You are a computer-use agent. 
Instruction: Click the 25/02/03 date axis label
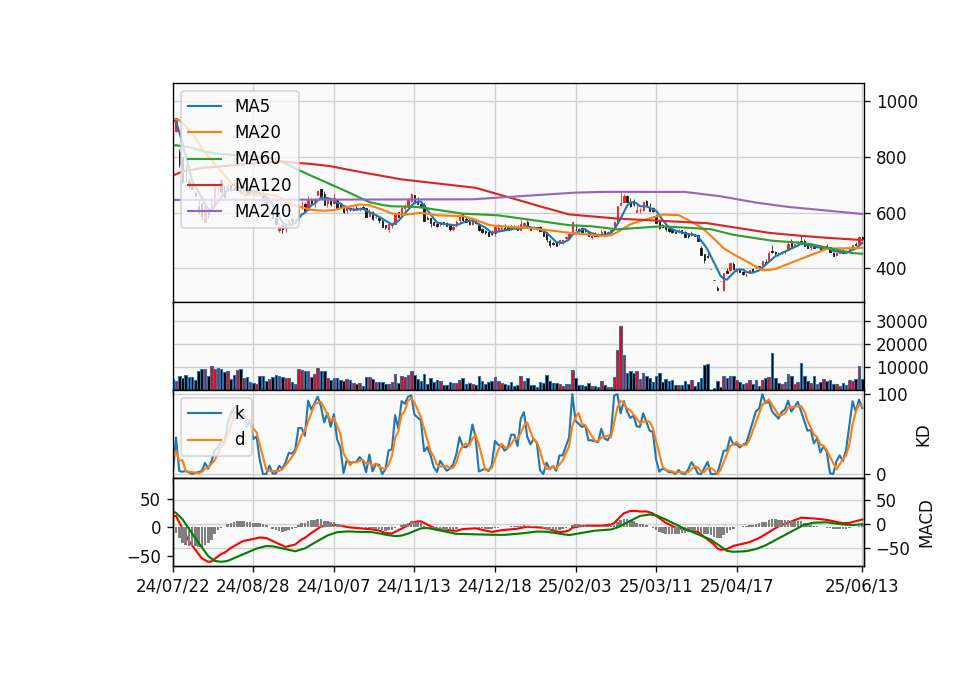[x=575, y=586]
